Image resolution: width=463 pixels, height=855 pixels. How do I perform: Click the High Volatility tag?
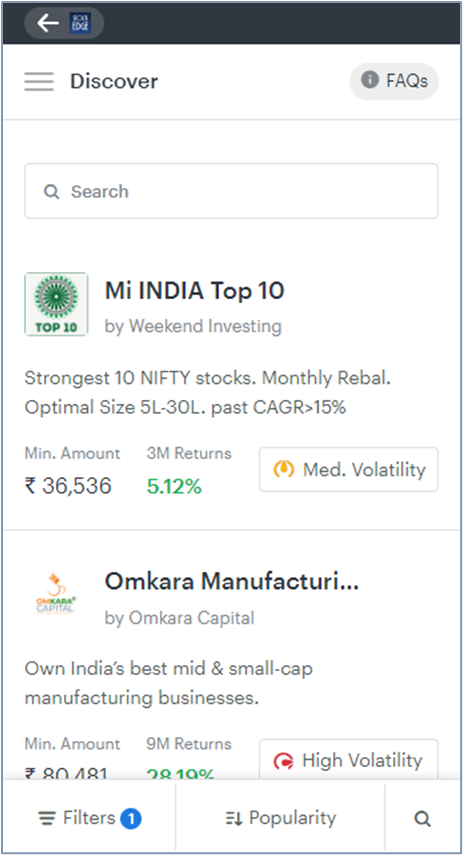[x=348, y=759]
